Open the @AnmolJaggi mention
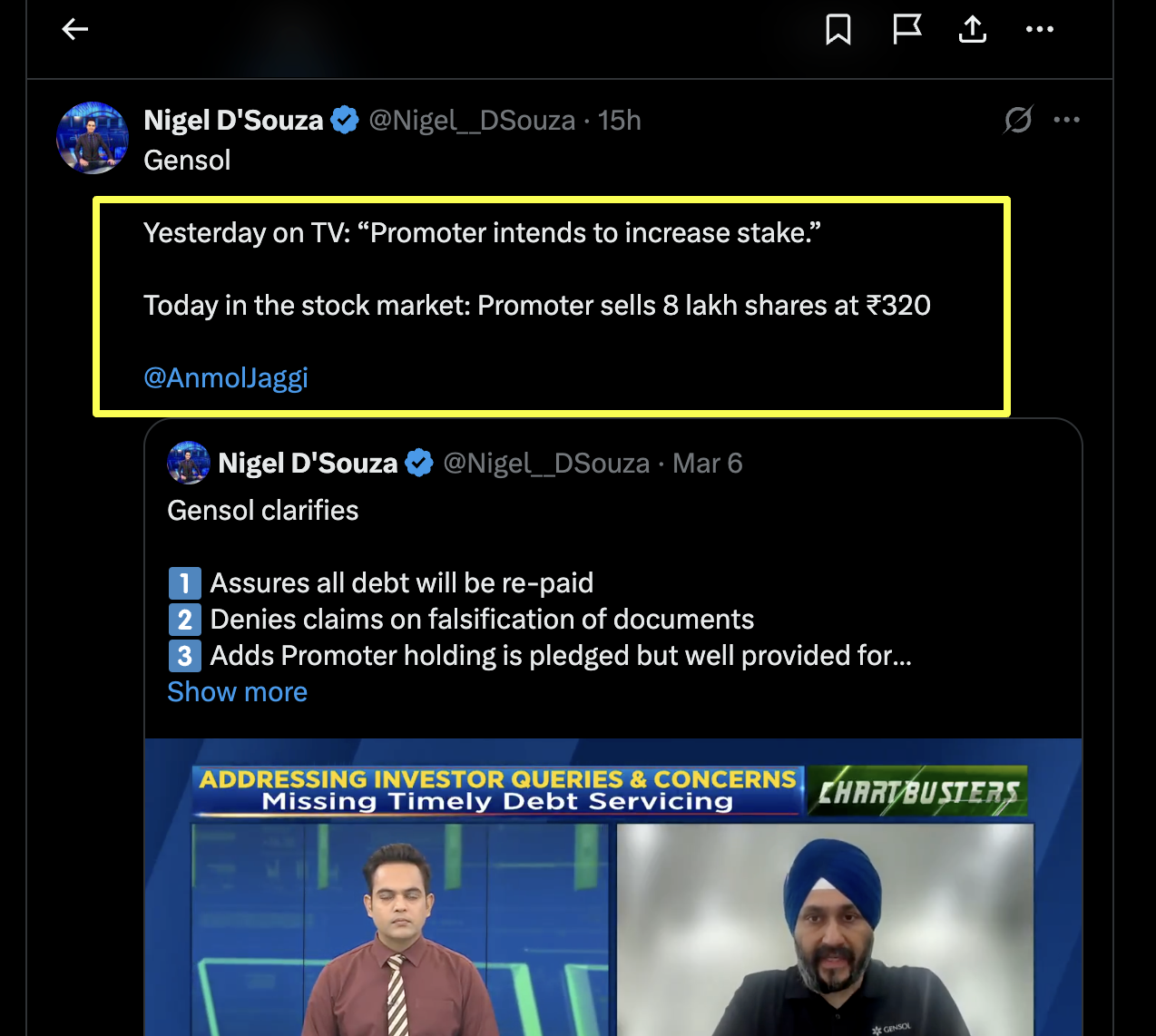 point(226,377)
